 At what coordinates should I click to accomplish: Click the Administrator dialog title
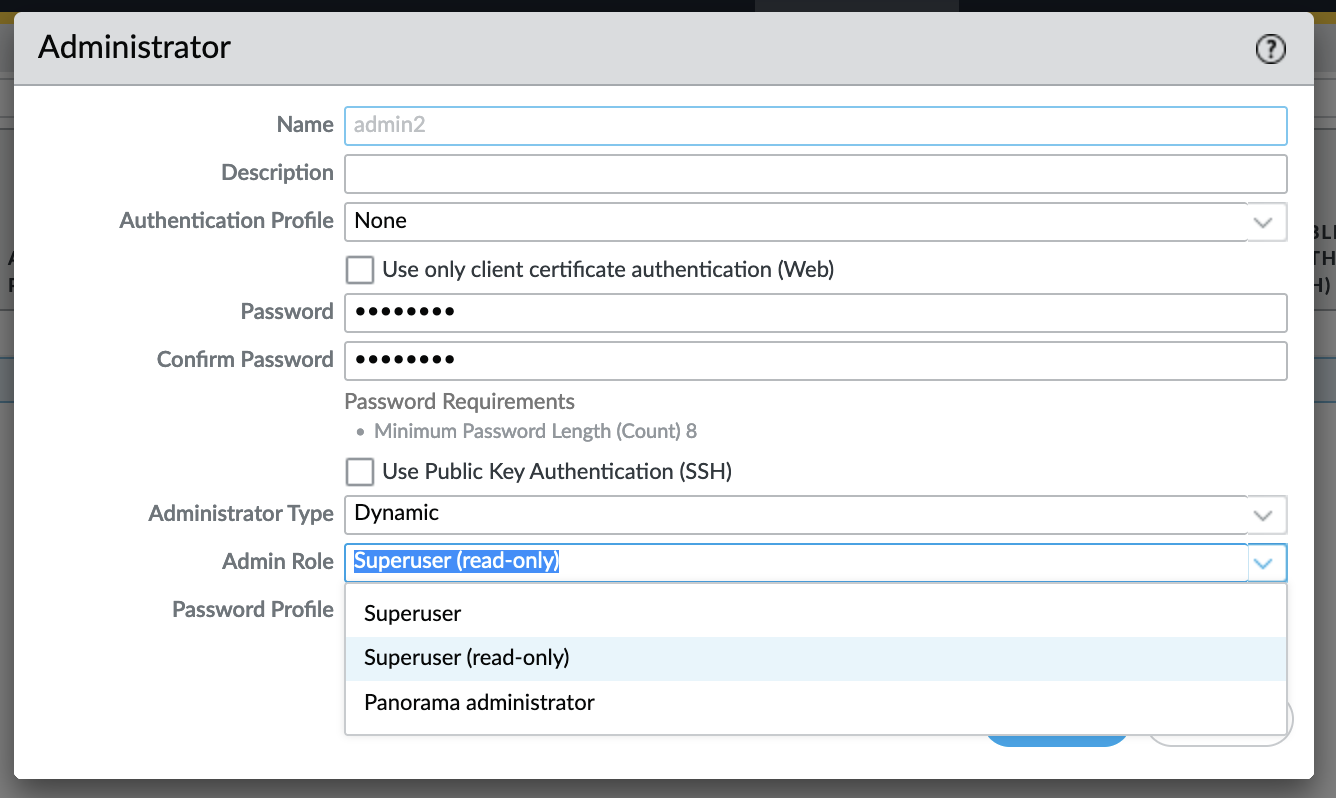pyautogui.click(x=135, y=47)
